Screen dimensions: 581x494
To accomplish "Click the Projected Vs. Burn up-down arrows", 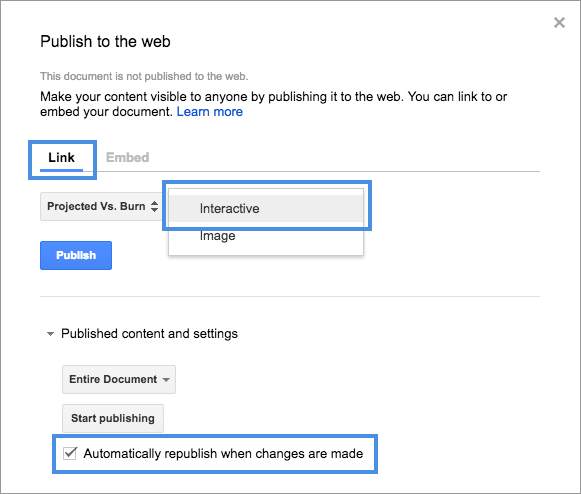I will [155, 206].
